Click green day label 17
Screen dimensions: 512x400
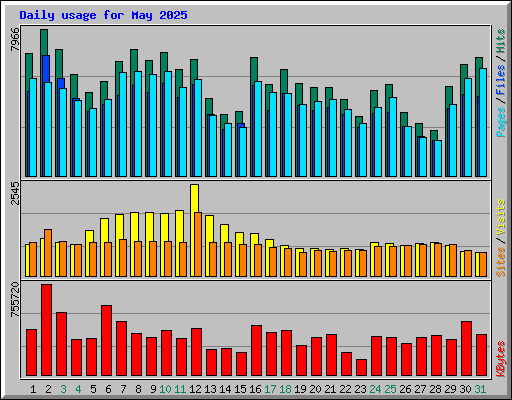click(x=270, y=389)
